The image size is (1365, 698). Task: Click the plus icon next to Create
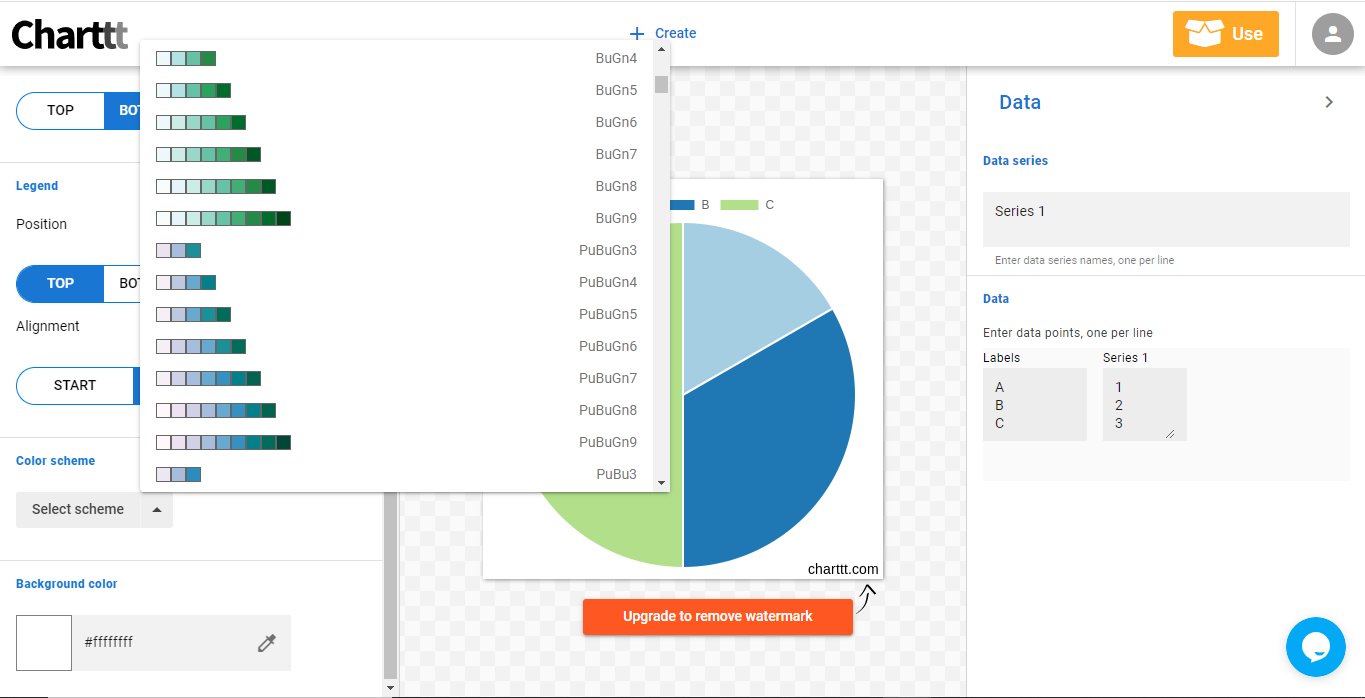(637, 34)
